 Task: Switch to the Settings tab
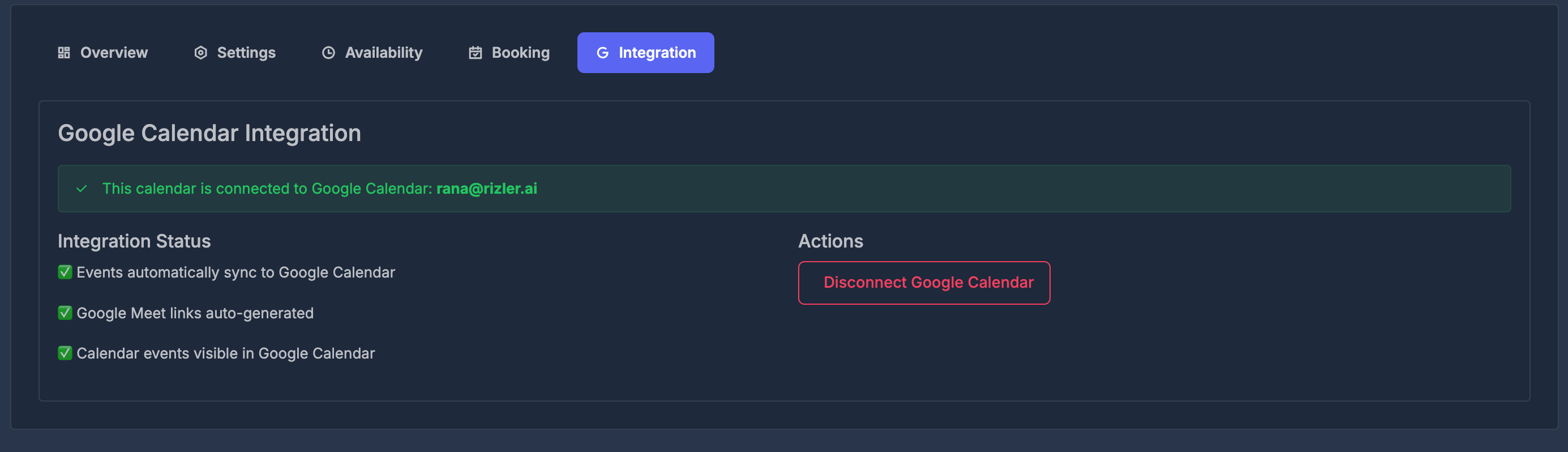click(234, 53)
